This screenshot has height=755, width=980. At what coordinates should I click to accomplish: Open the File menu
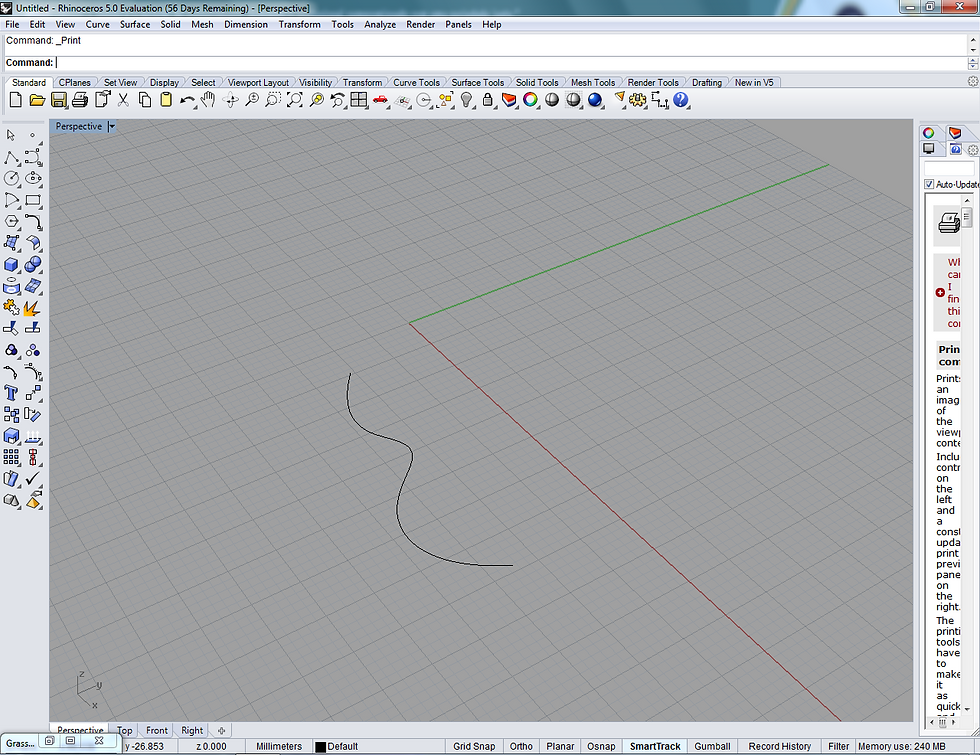pos(12,24)
